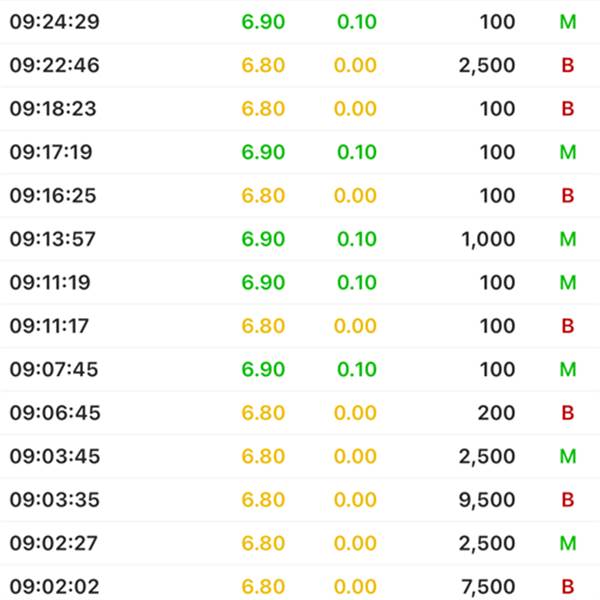Click the M marker at 09:11:19
Image resolution: width=600 pixels, height=600 pixels.
coord(567,282)
